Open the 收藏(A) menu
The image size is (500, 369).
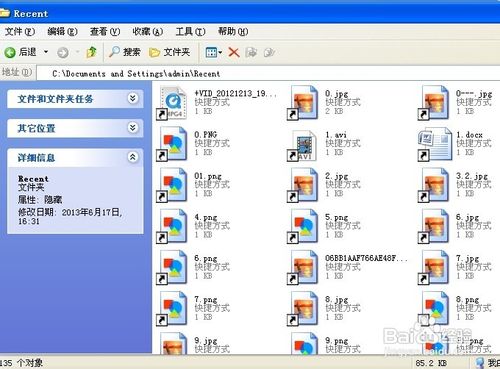coord(147,32)
